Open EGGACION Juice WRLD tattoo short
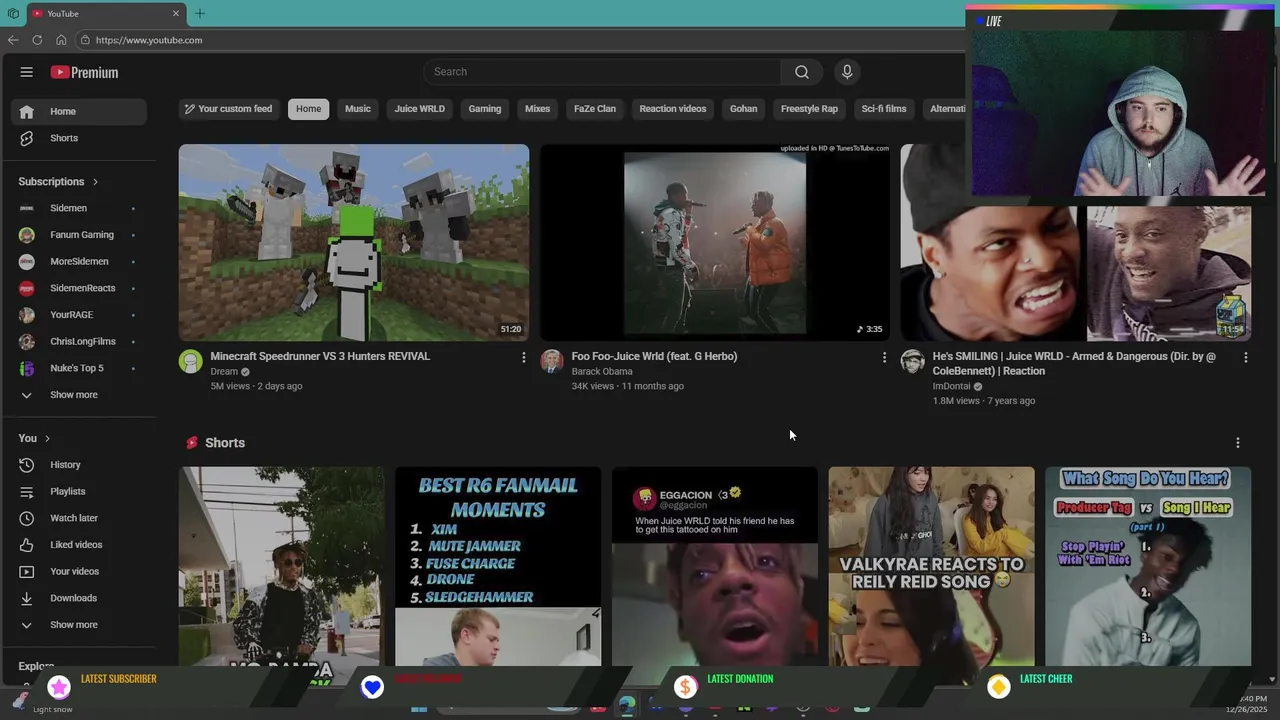The width and height of the screenshot is (1280, 720). (715, 566)
